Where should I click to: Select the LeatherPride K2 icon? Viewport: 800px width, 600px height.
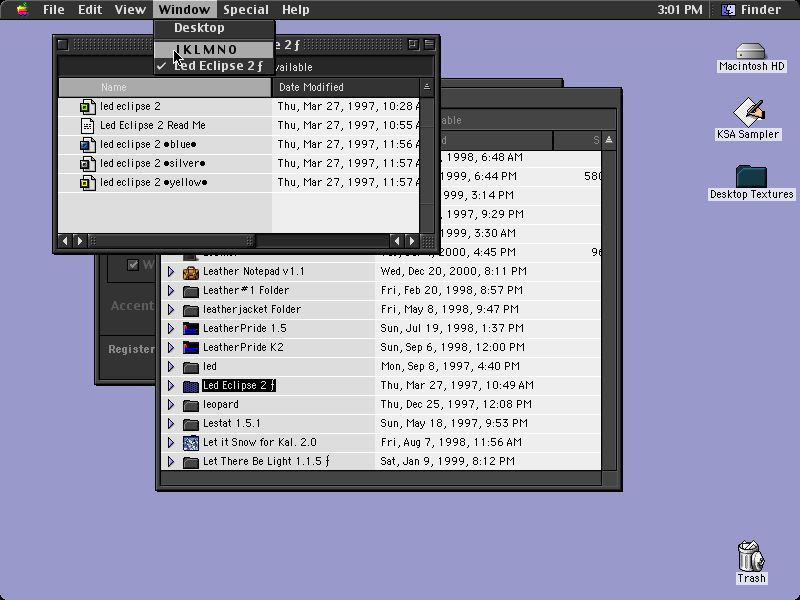191,347
